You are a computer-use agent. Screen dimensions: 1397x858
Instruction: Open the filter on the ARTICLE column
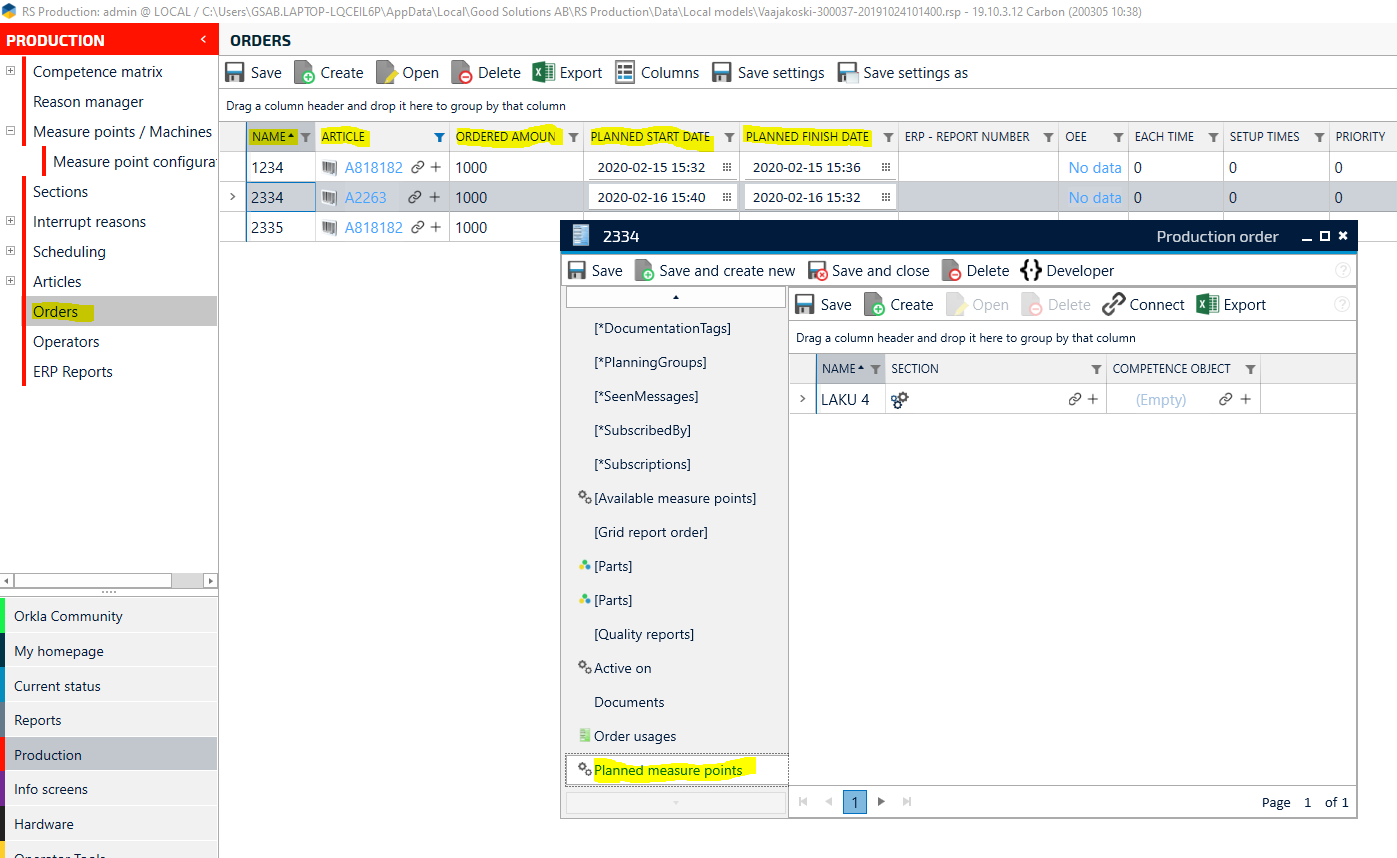pos(439,137)
